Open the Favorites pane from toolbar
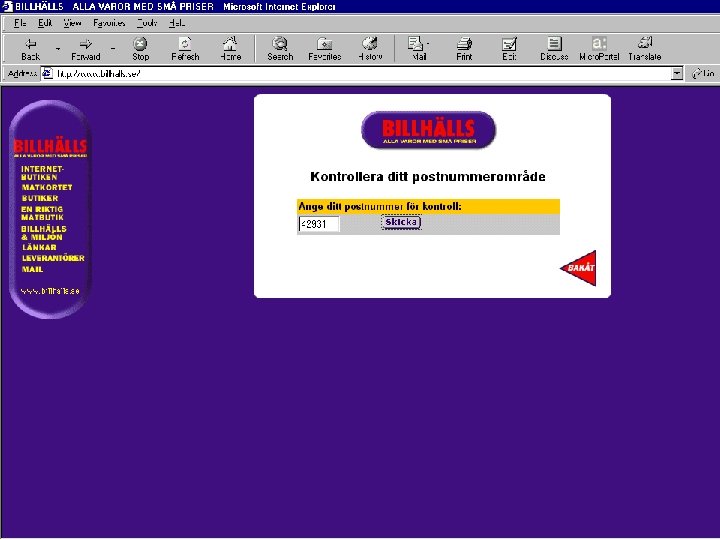 click(325, 49)
